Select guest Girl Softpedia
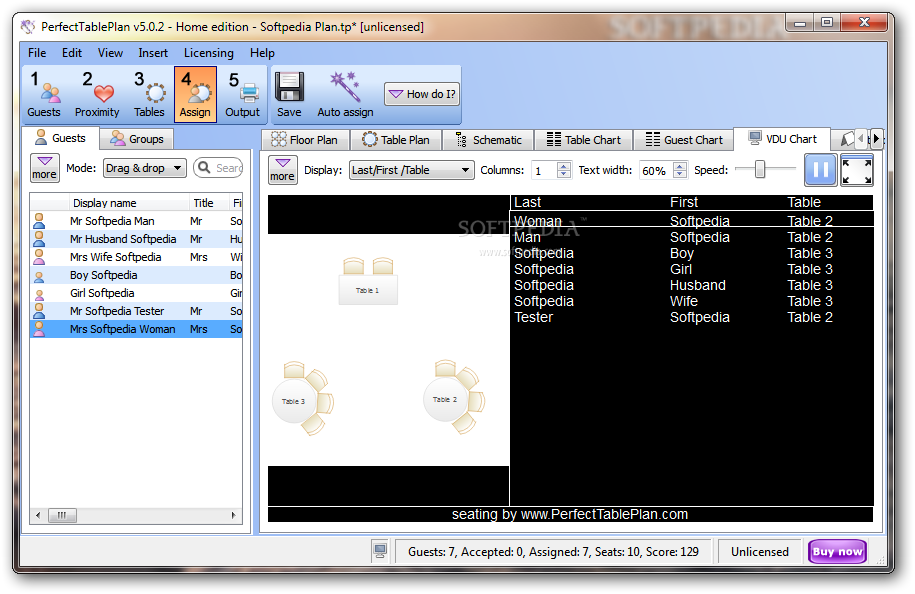Viewport: 915px width, 594px height. [x=136, y=293]
